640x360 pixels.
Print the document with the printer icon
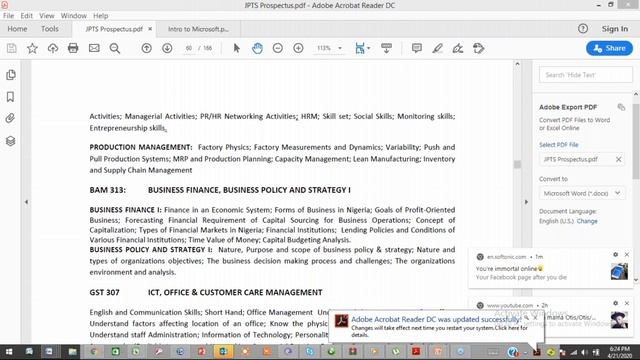(x=73, y=48)
